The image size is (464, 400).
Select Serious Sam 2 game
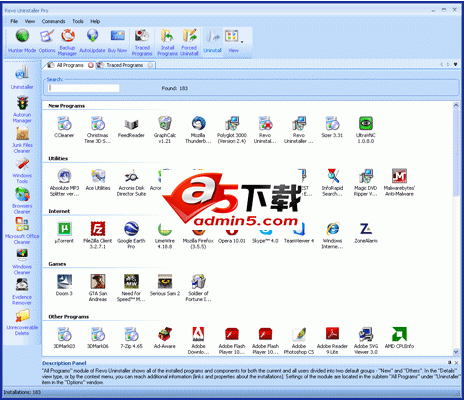coord(165,286)
